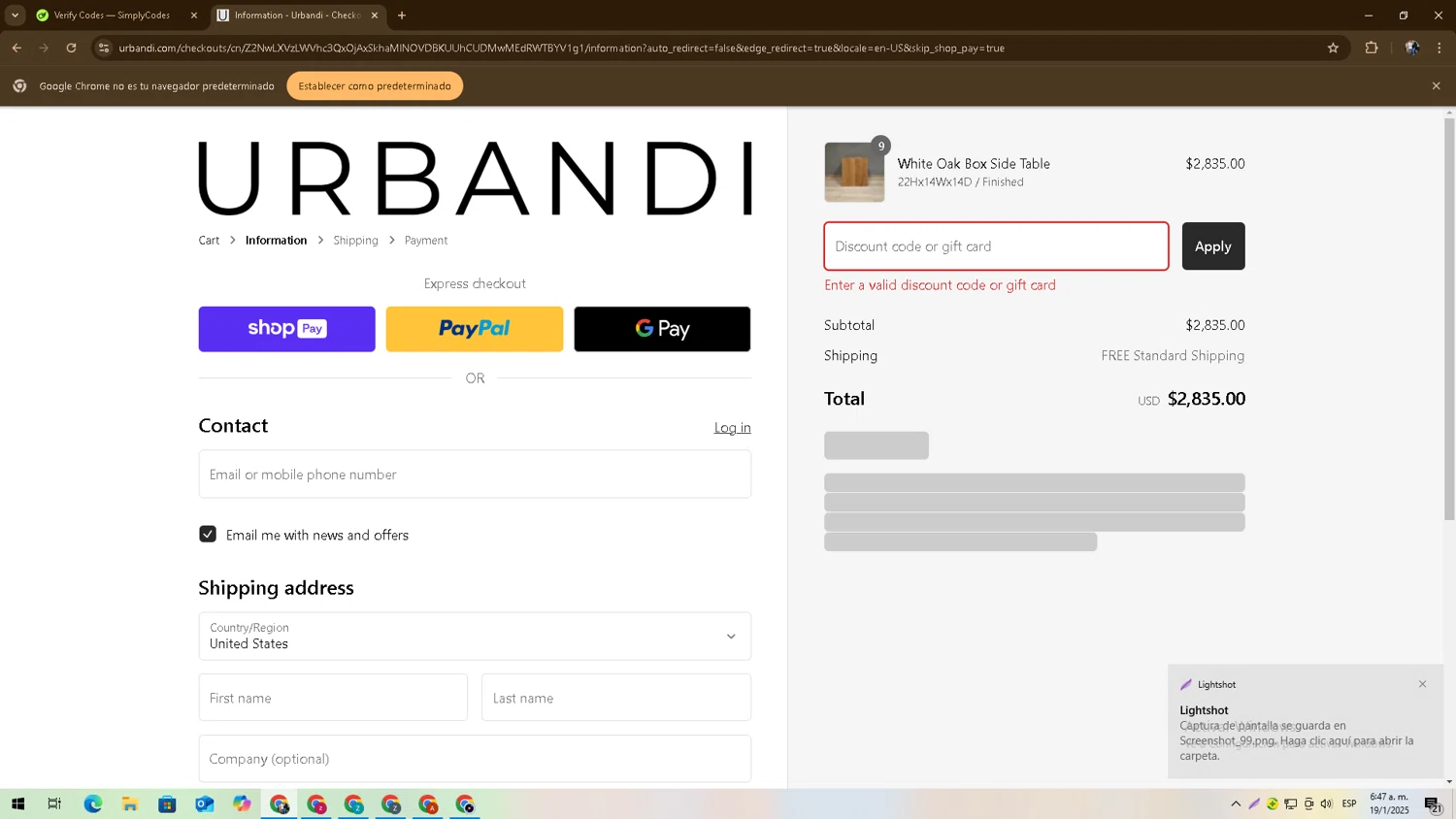This screenshot has height=819, width=1456.
Task: Click the Meet Now camera tray icon
Action: pyautogui.click(x=1308, y=804)
